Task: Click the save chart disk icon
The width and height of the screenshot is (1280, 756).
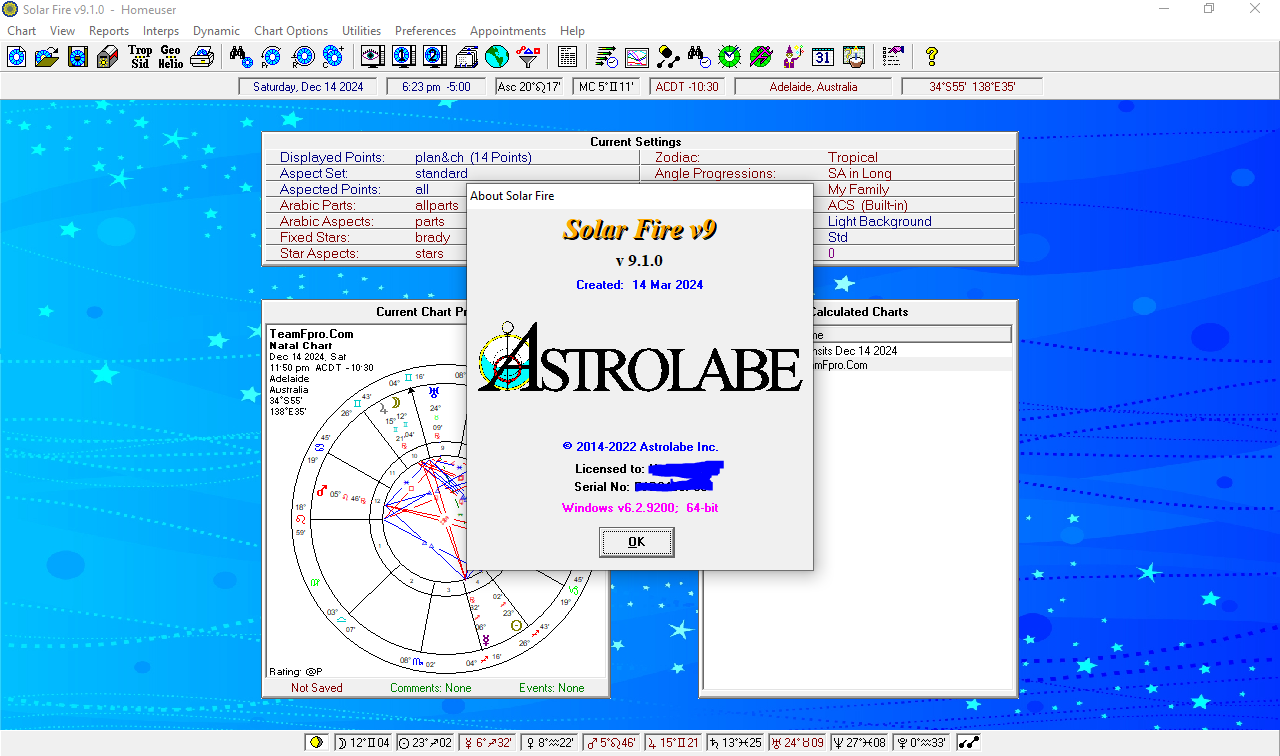Action: pos(77,56)
